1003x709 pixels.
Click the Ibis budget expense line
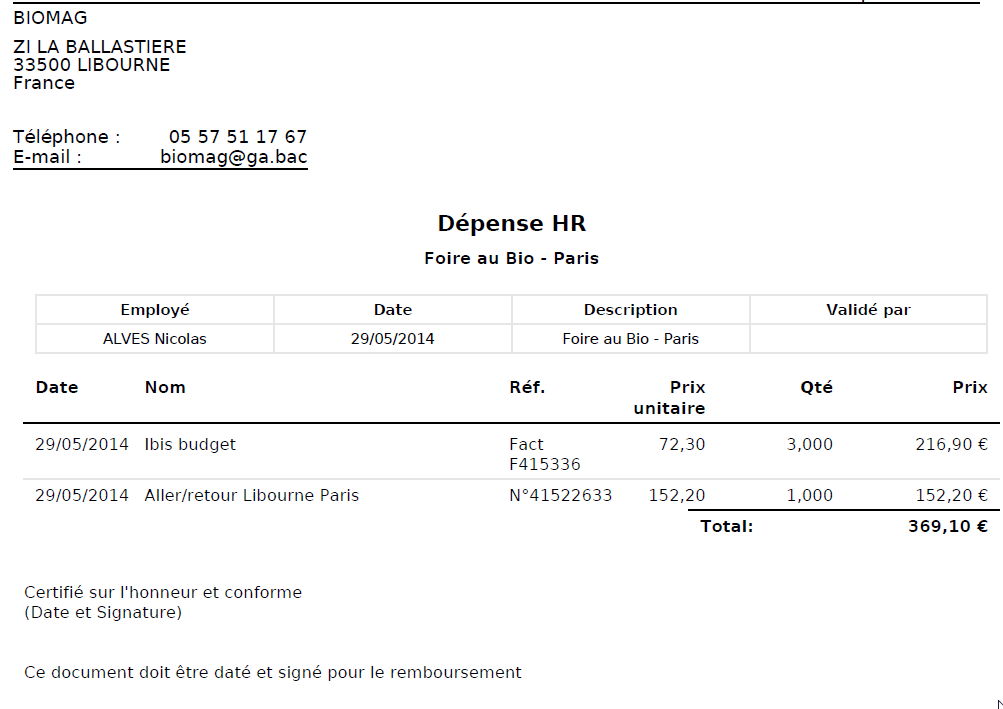pyautogui.click(x=190, y=445)
